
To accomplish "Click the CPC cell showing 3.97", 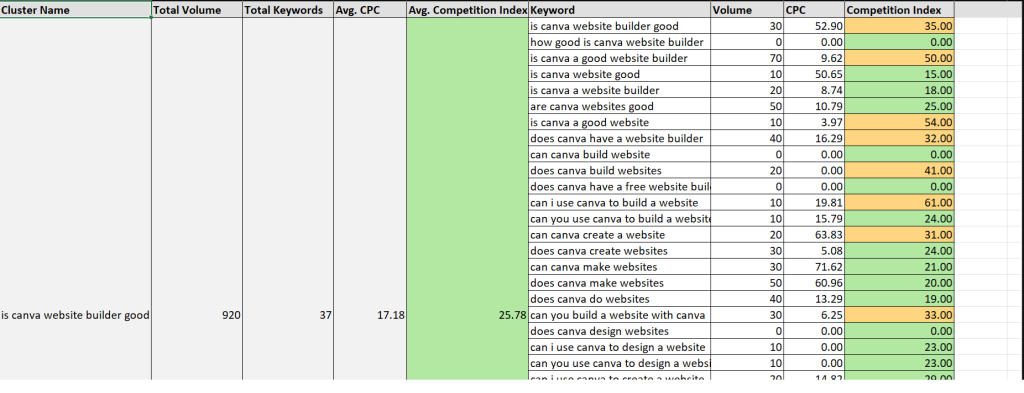I will (814, 122).
